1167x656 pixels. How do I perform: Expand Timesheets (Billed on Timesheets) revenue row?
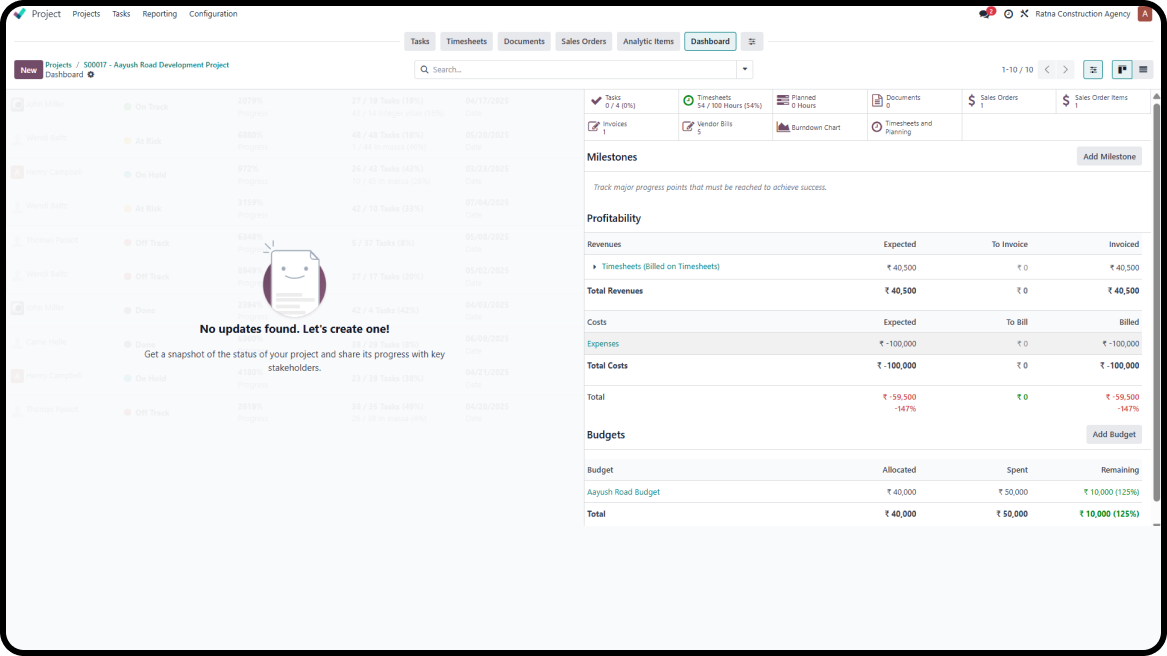pos(595,267)
